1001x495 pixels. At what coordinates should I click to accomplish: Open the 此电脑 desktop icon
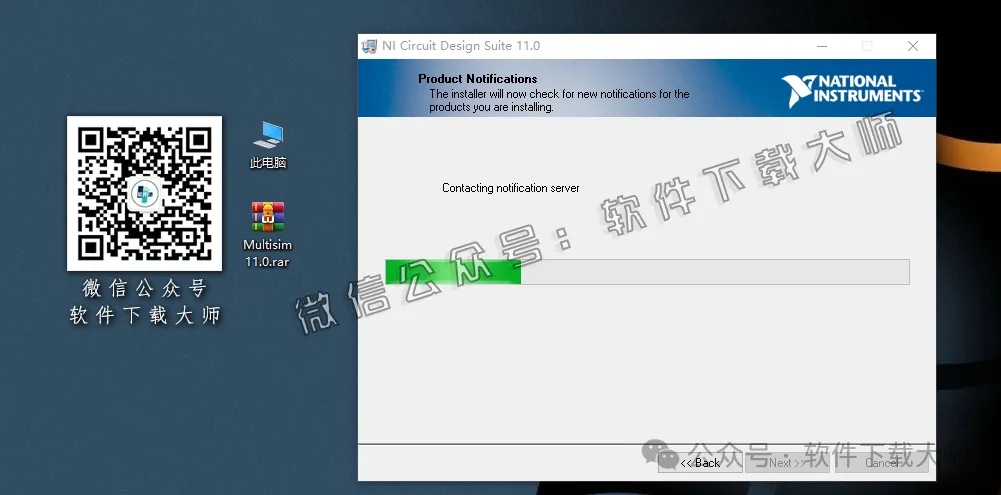[x=268, y=145]
